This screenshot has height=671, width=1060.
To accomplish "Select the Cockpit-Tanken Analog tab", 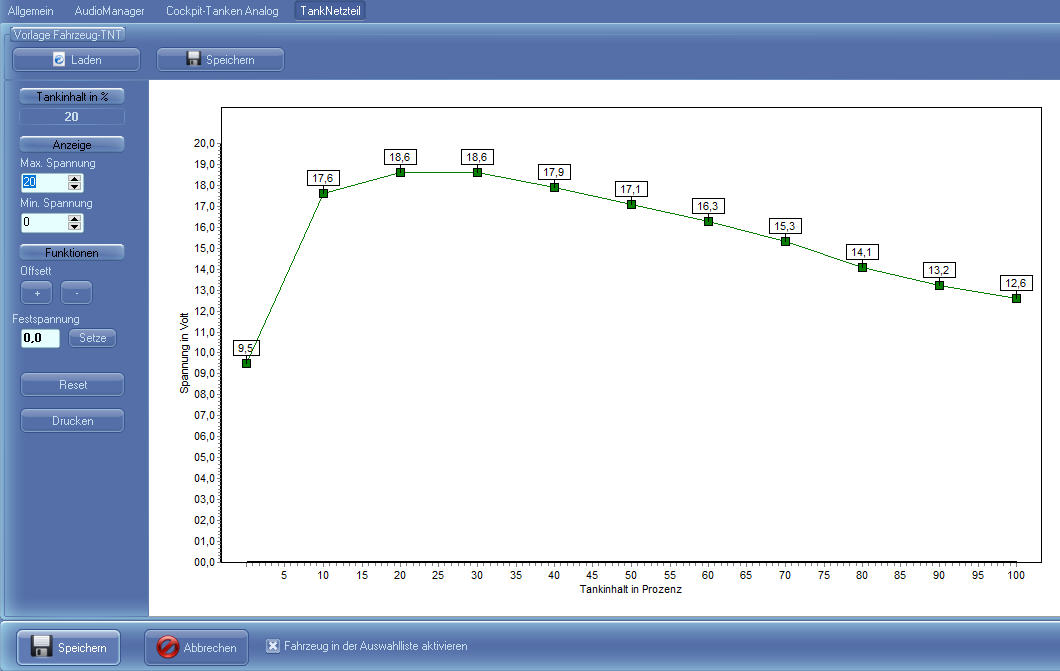I will coord(222,11).
